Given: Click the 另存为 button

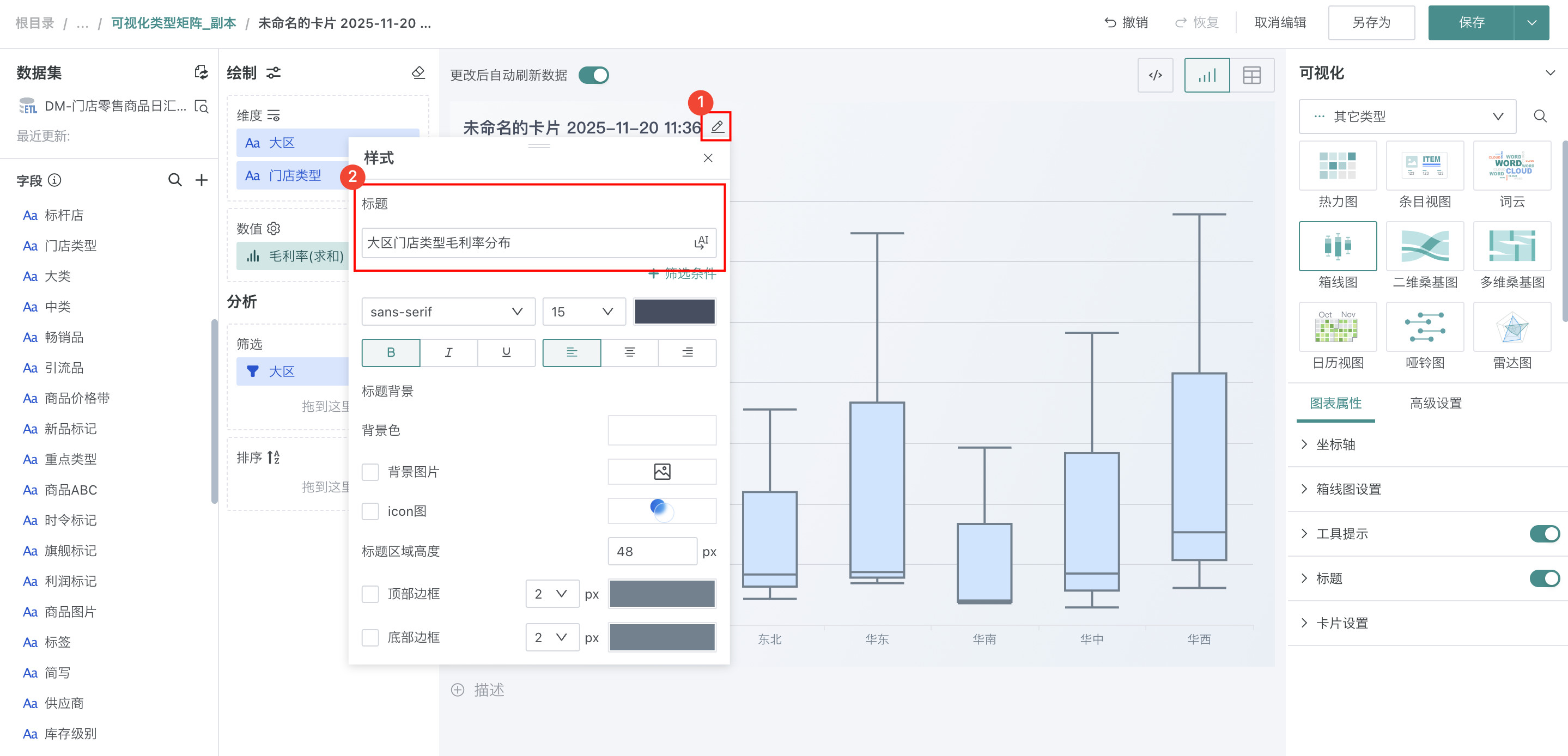Looking at the screenshot, I should (1371, 23).
